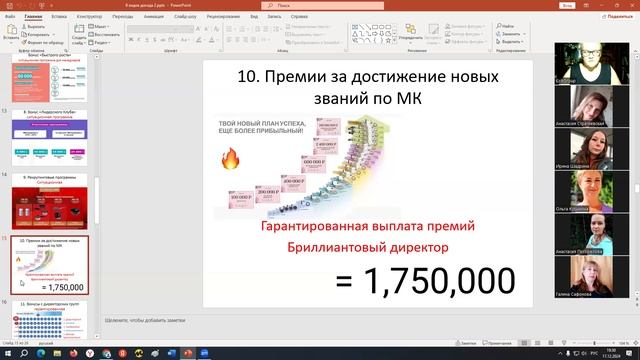Image resolution: width=640 pixels, height=360 pixels.
Task: Switch to the Transitions (Переходы) tab
Action: (122, 16)
